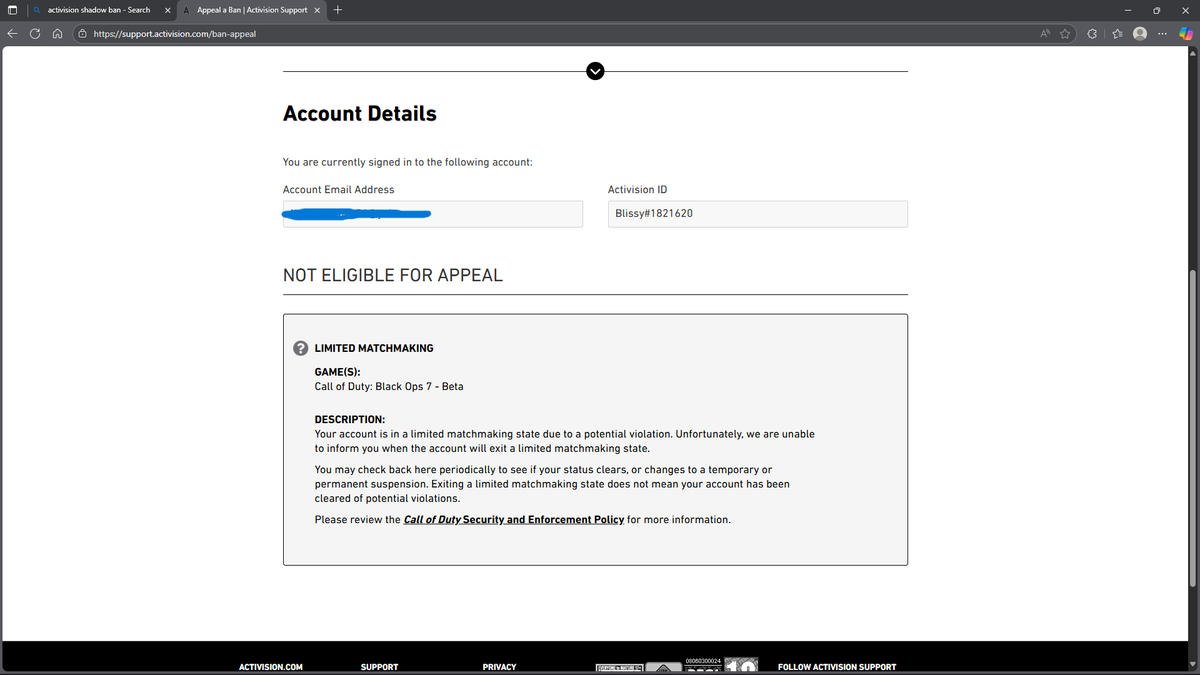Click Call of Duty: Black Ops 7 - Beta text
This screenshot has height=675, width=1200.
(x=389, y=386)
